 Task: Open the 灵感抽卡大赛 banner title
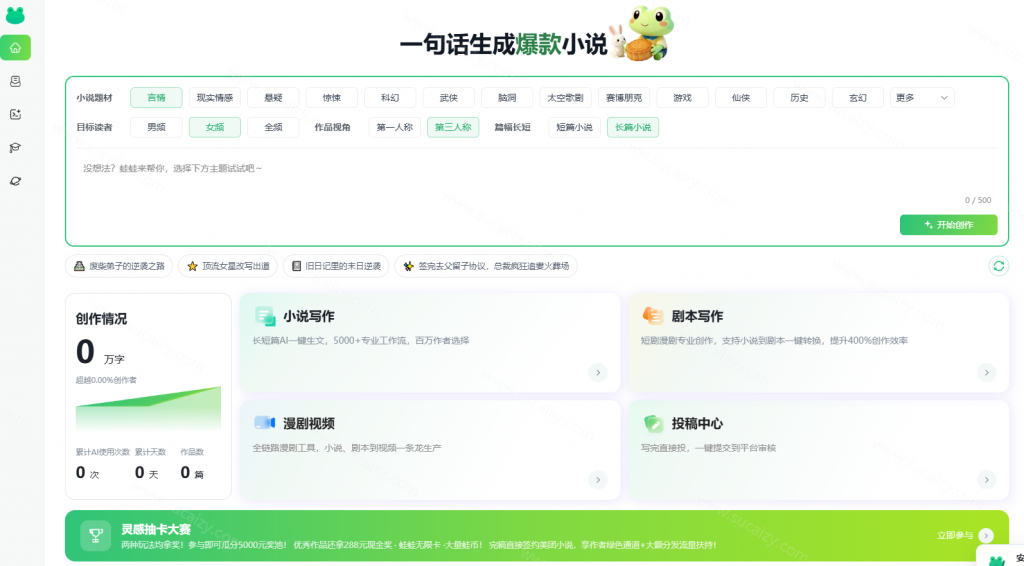pyautogui.click(x=156, y=529)
